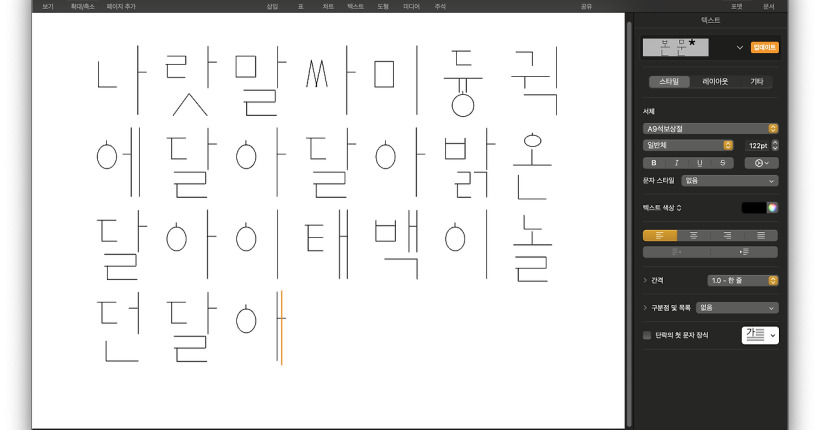Right-align the text

click(x=727, y=235)
